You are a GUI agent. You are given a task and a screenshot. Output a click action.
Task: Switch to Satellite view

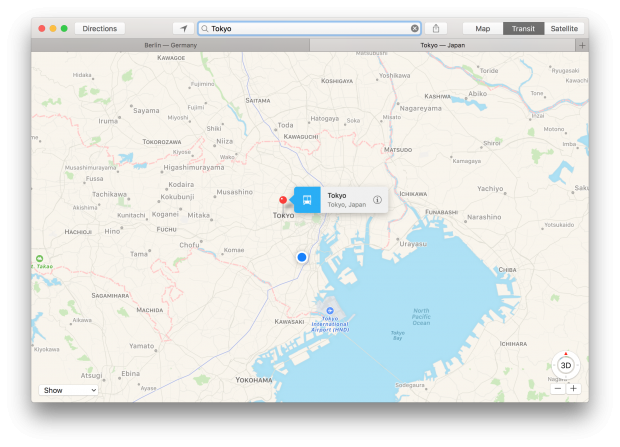pos(564,28)
